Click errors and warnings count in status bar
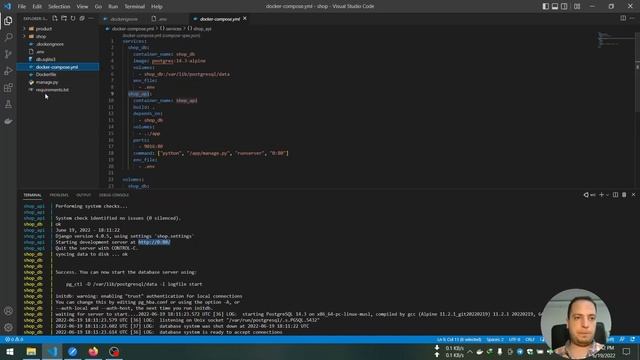The height and width of the screenshot is (360, 640). 14,340
